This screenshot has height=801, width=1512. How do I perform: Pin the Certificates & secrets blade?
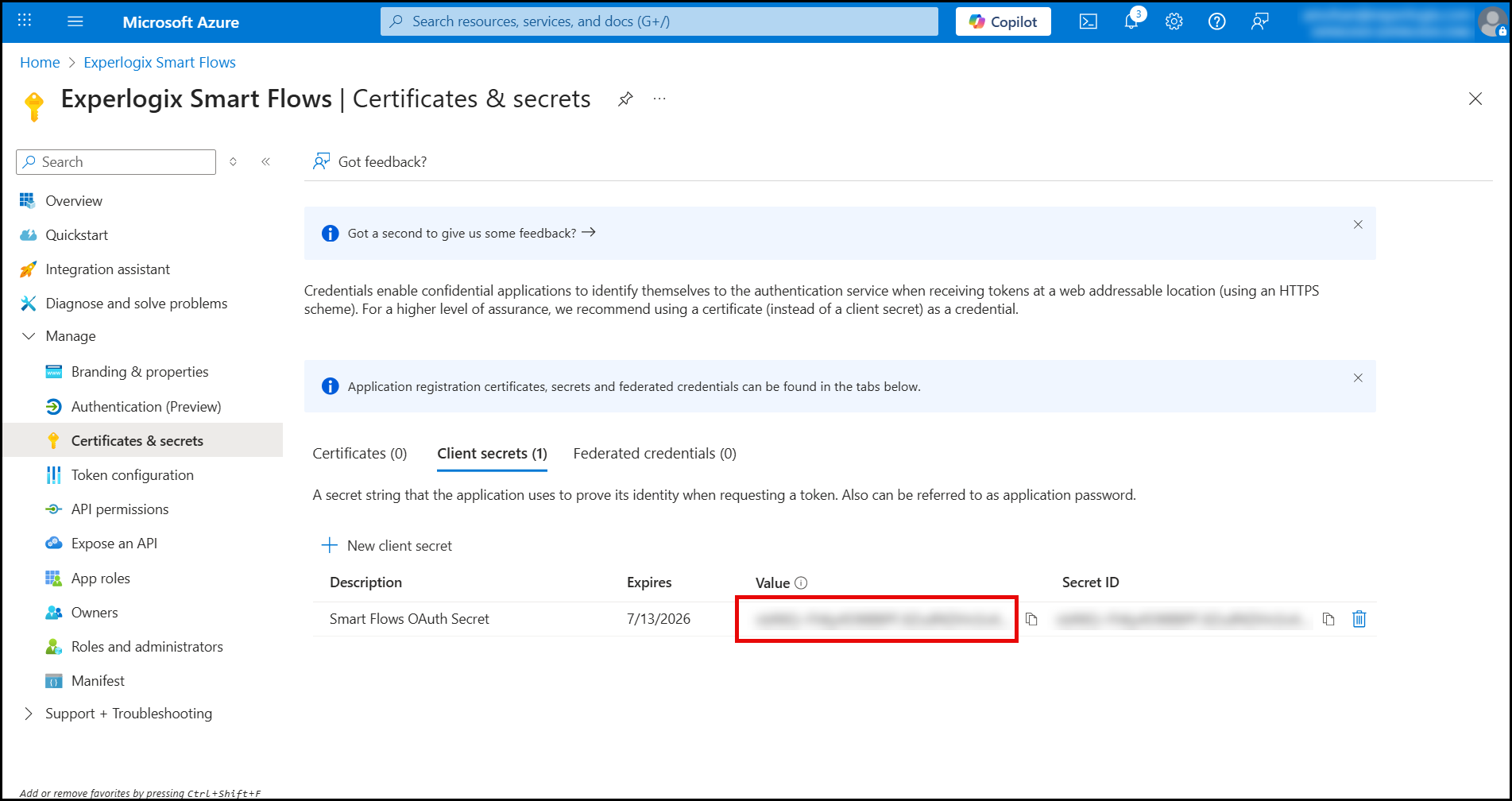pos(625,99)
